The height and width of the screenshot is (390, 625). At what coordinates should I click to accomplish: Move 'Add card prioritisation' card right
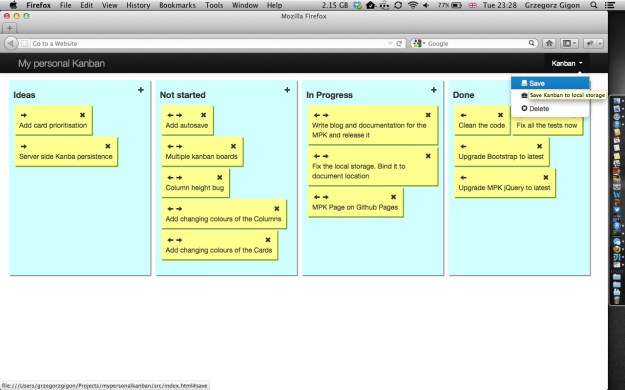(24, 115)
